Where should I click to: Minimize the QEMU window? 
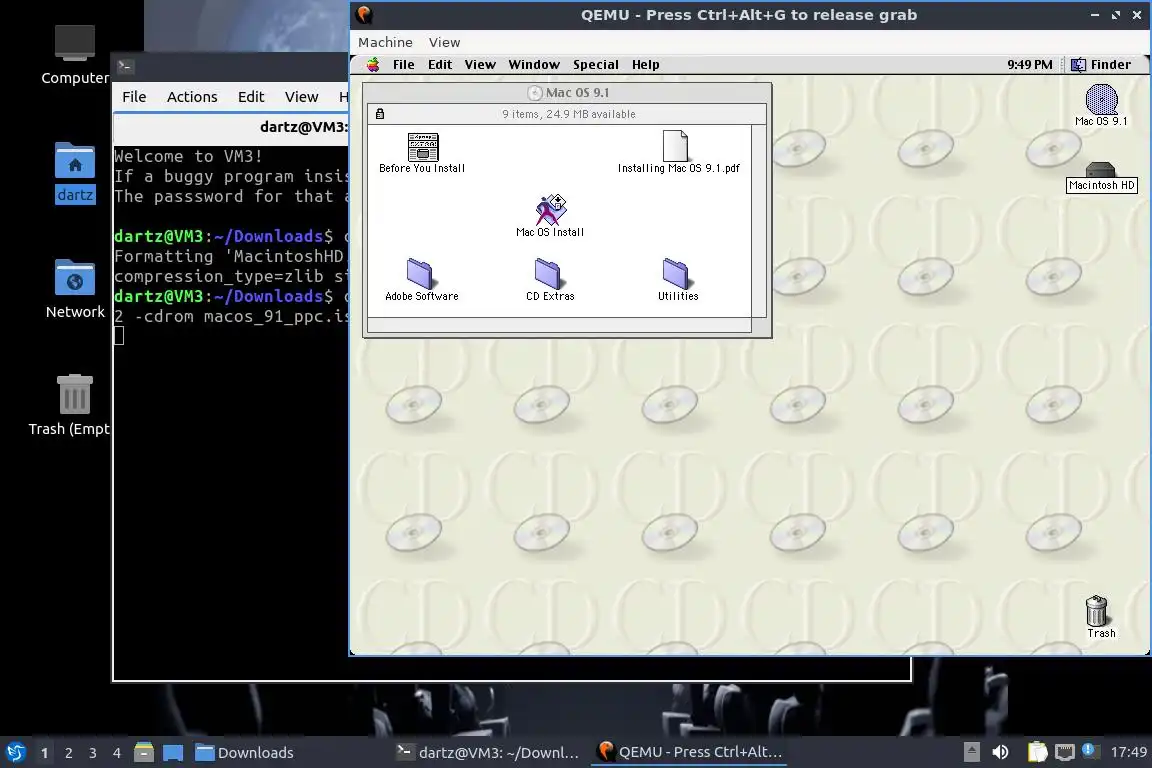(1095, 15)
